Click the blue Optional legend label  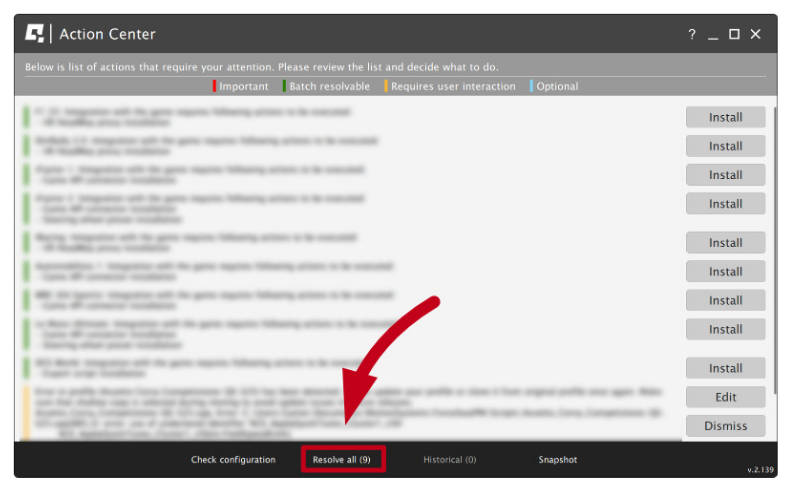(x=557, y=87)
